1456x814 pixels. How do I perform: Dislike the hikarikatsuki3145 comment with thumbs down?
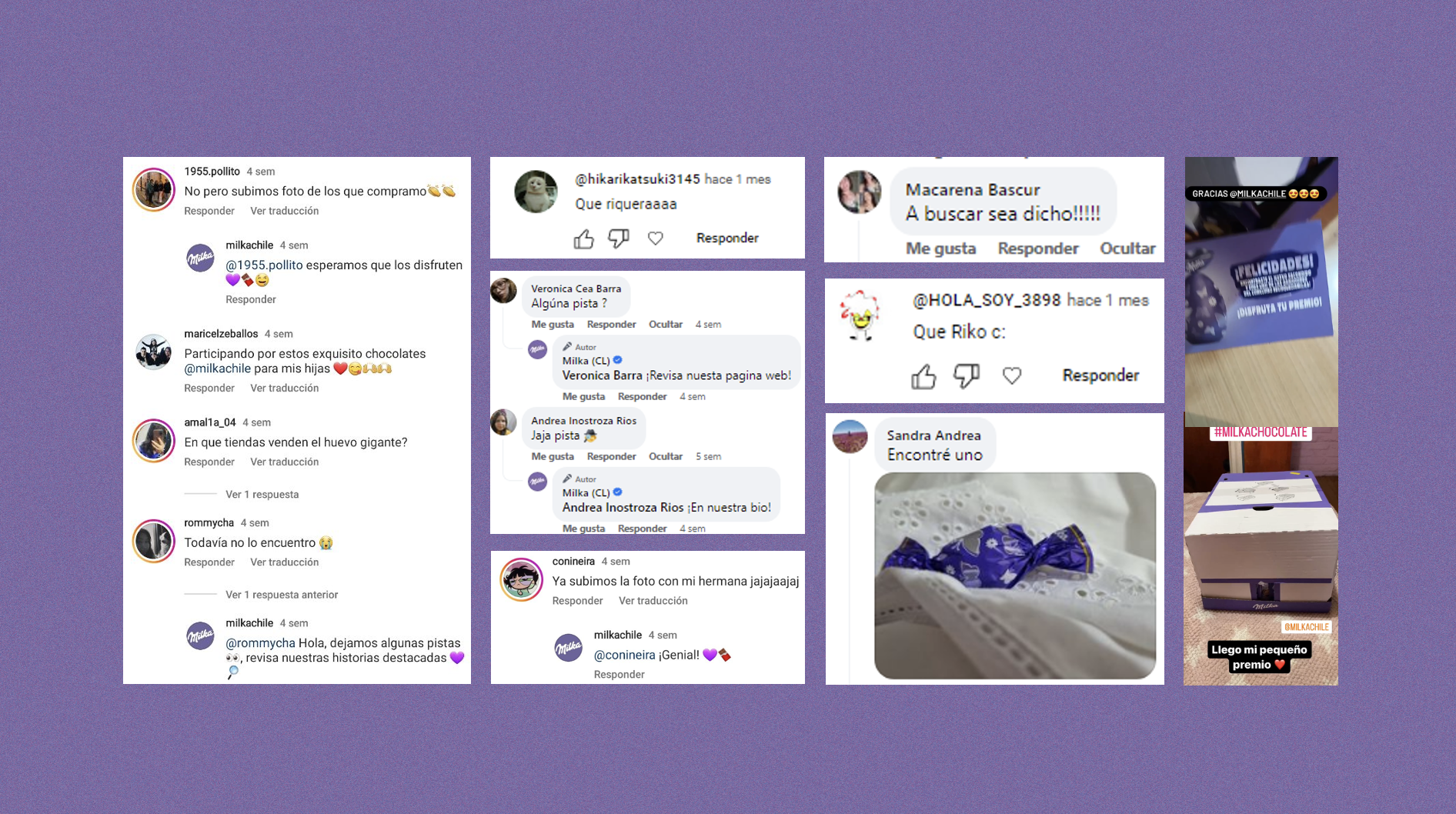click(x=619, y=239)
